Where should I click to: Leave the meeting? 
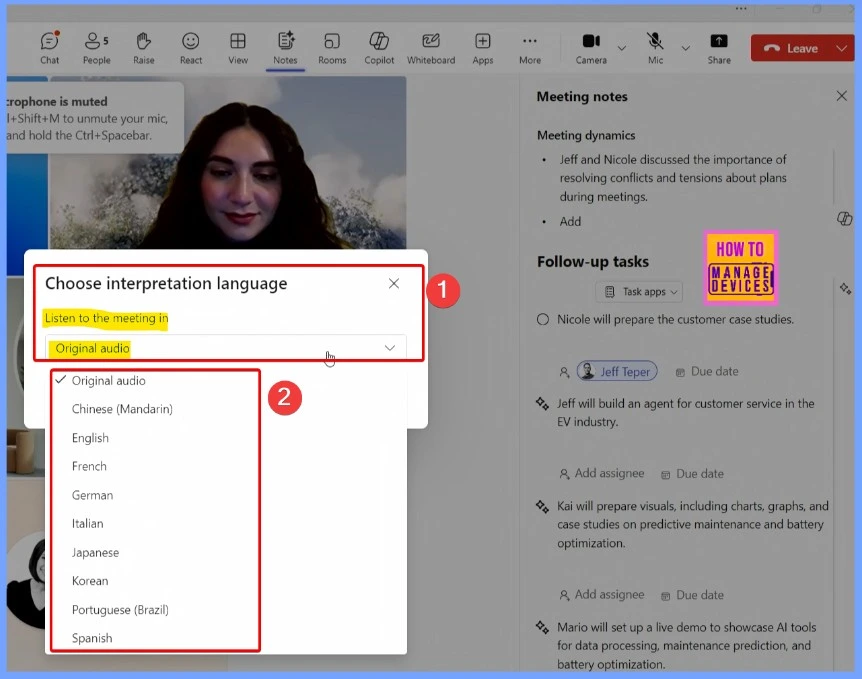click(x=791, y=48)
